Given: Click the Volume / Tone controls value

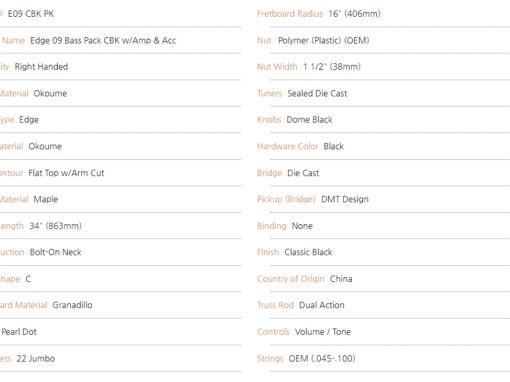Looking at the screenshot, I should point(323,332).
